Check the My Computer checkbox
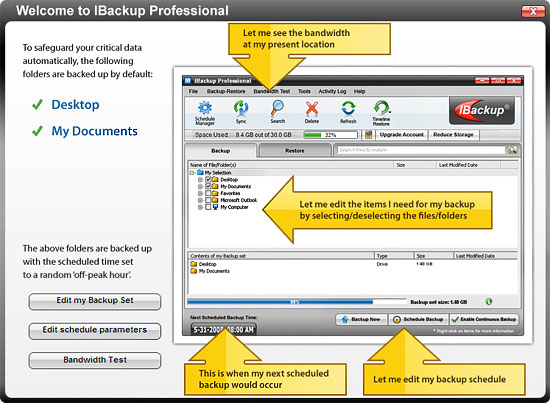Screen dimensions: 550x403 point(208,207)
